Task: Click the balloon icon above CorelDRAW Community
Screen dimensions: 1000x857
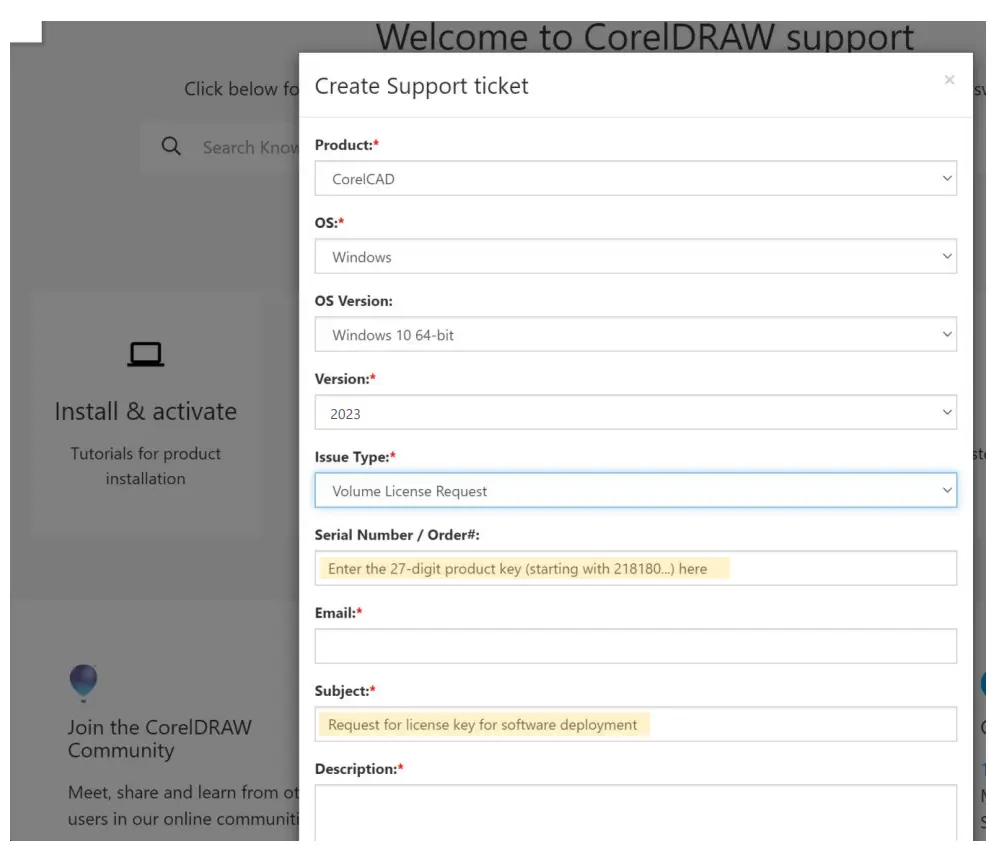Action: tap(84, 683)
